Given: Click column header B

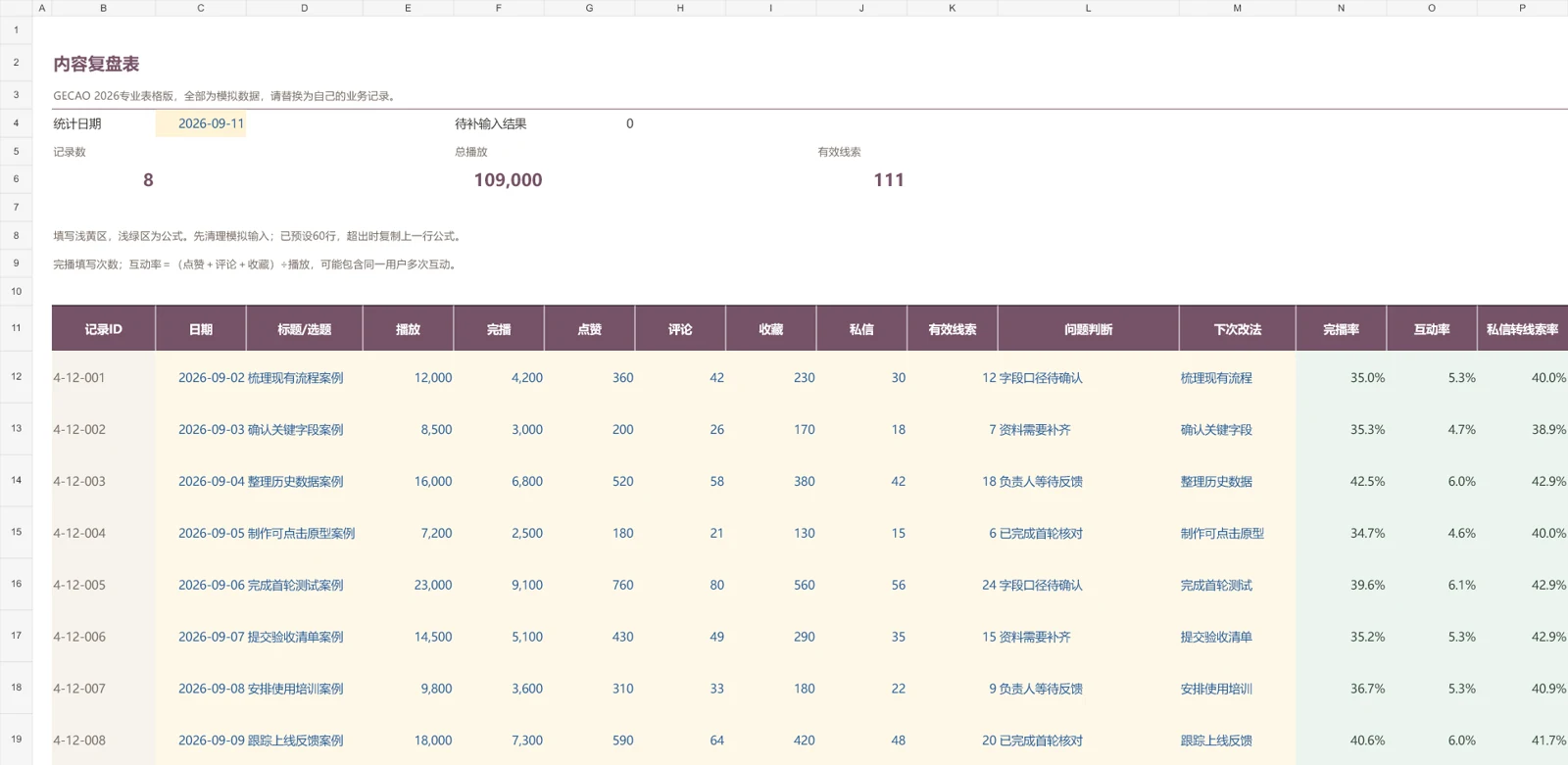Looking at the screenshot, I should coord(103,8).
